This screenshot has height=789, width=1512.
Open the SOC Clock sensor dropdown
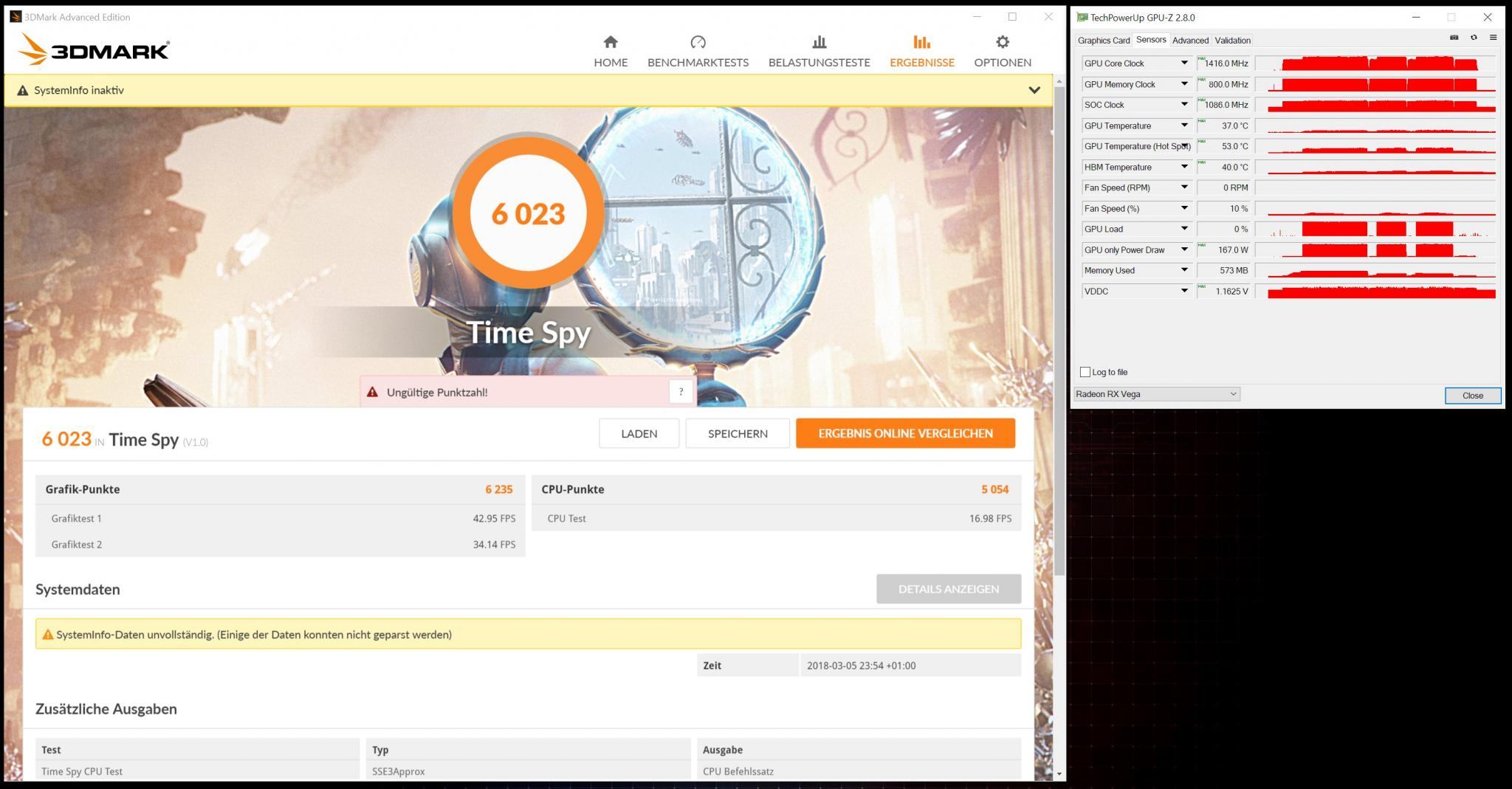(1184, 105)
